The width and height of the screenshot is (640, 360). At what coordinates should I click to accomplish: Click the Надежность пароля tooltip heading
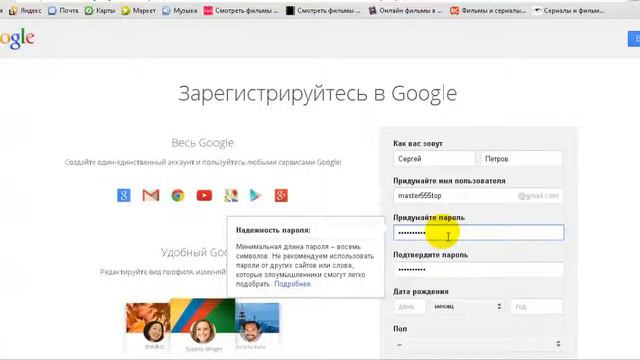pos(273,230)
